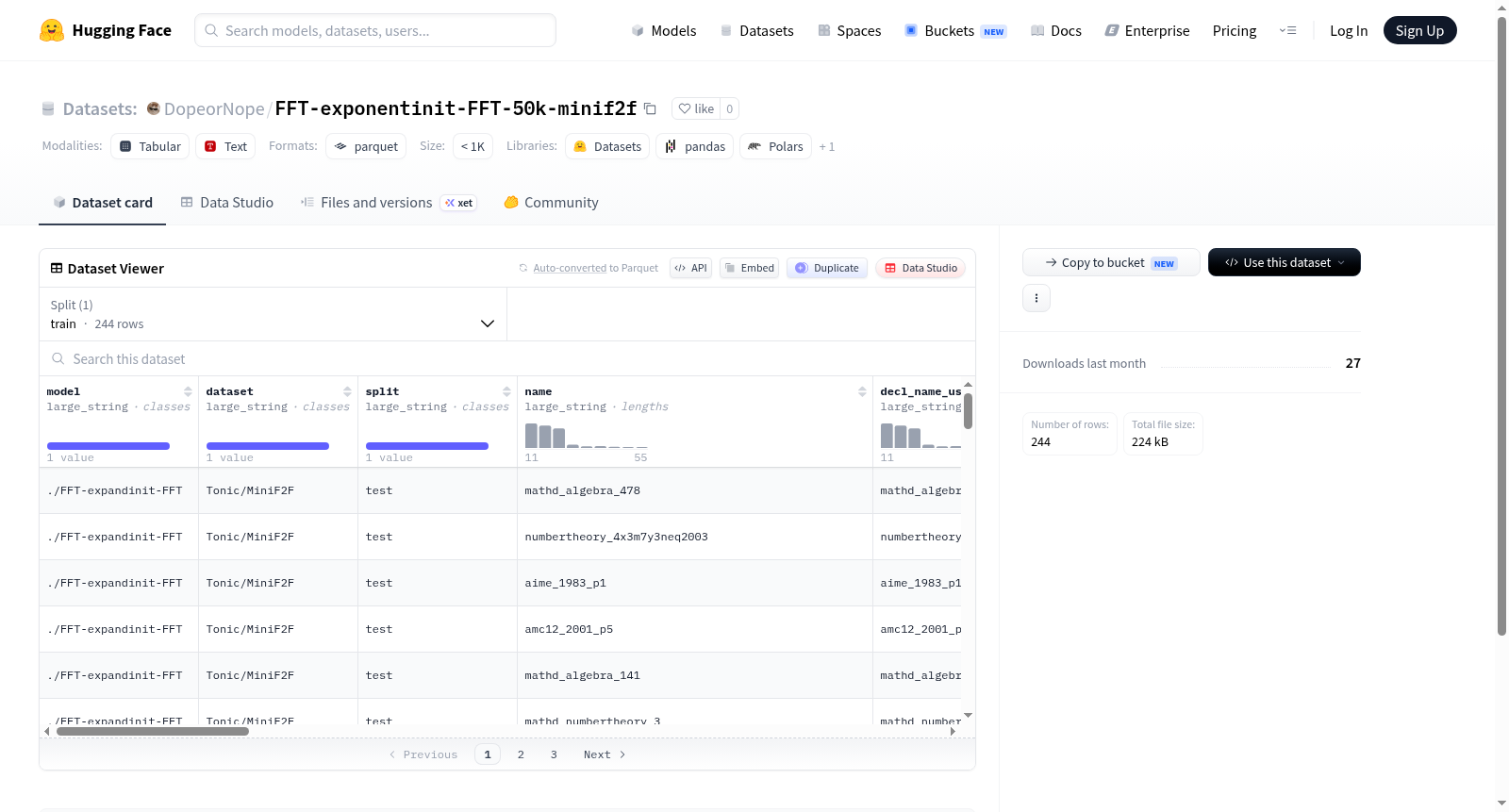Viewport: 1509px width, 812px height.
Task: Click the heart like button
Action: click(696, 108)
